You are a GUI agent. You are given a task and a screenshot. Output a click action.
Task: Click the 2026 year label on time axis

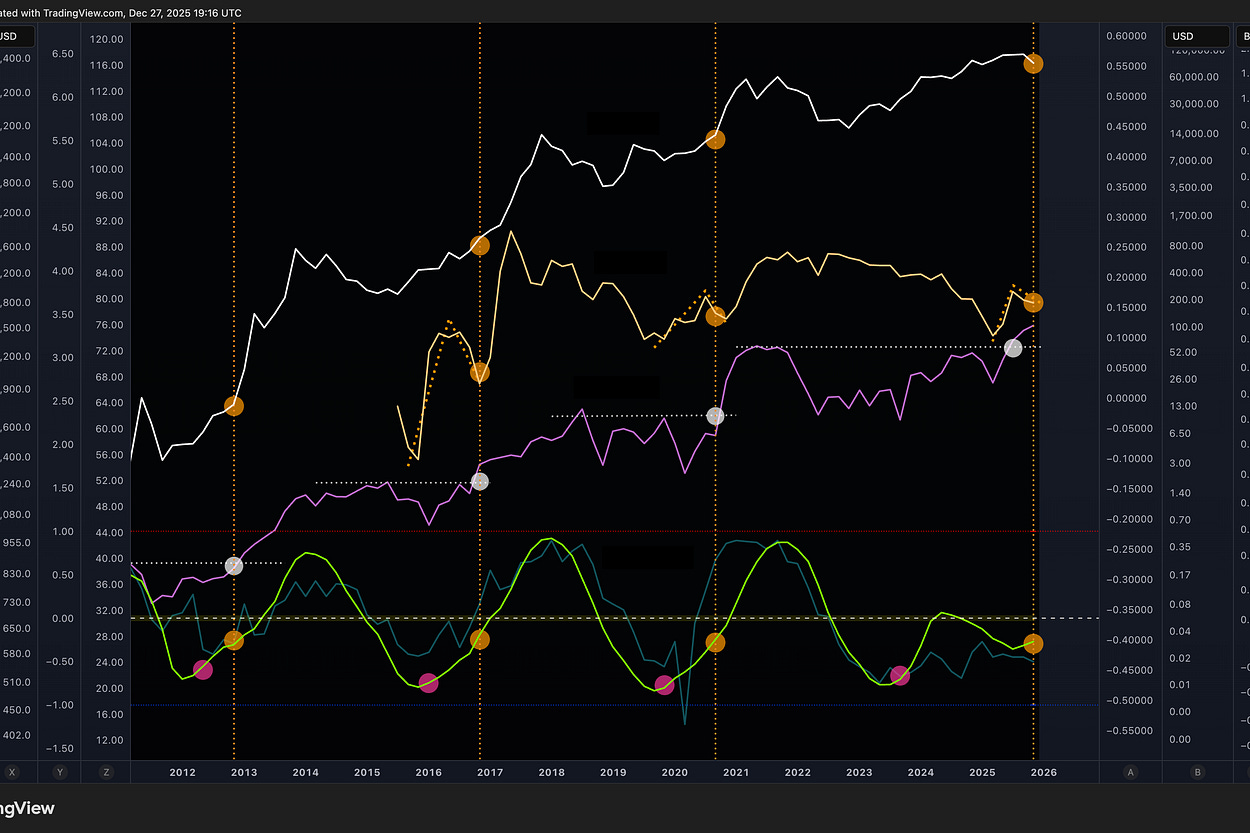[x=1043, y=772]
